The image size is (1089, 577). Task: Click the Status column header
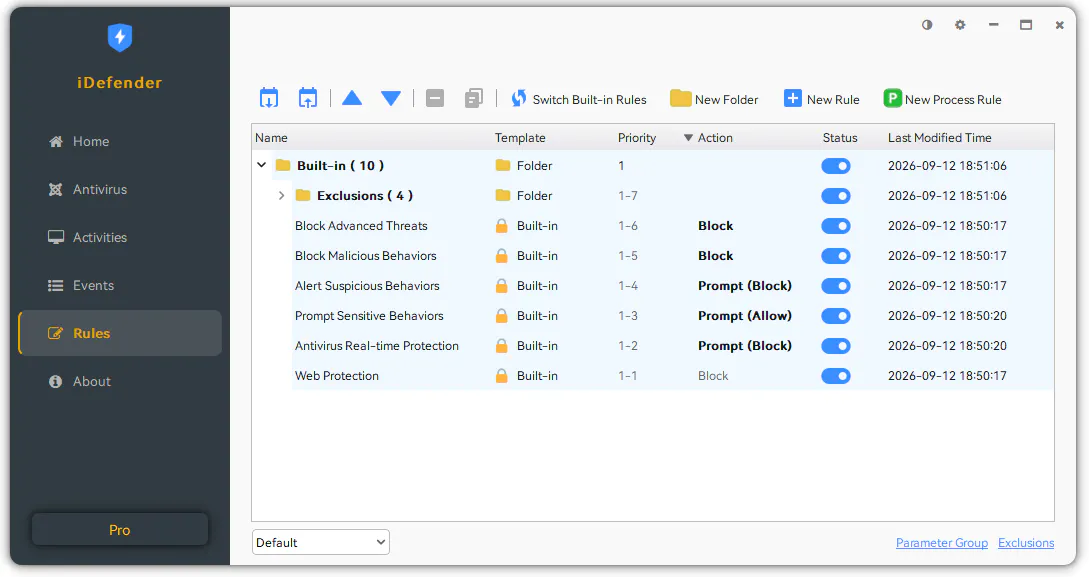click(840, 137)
